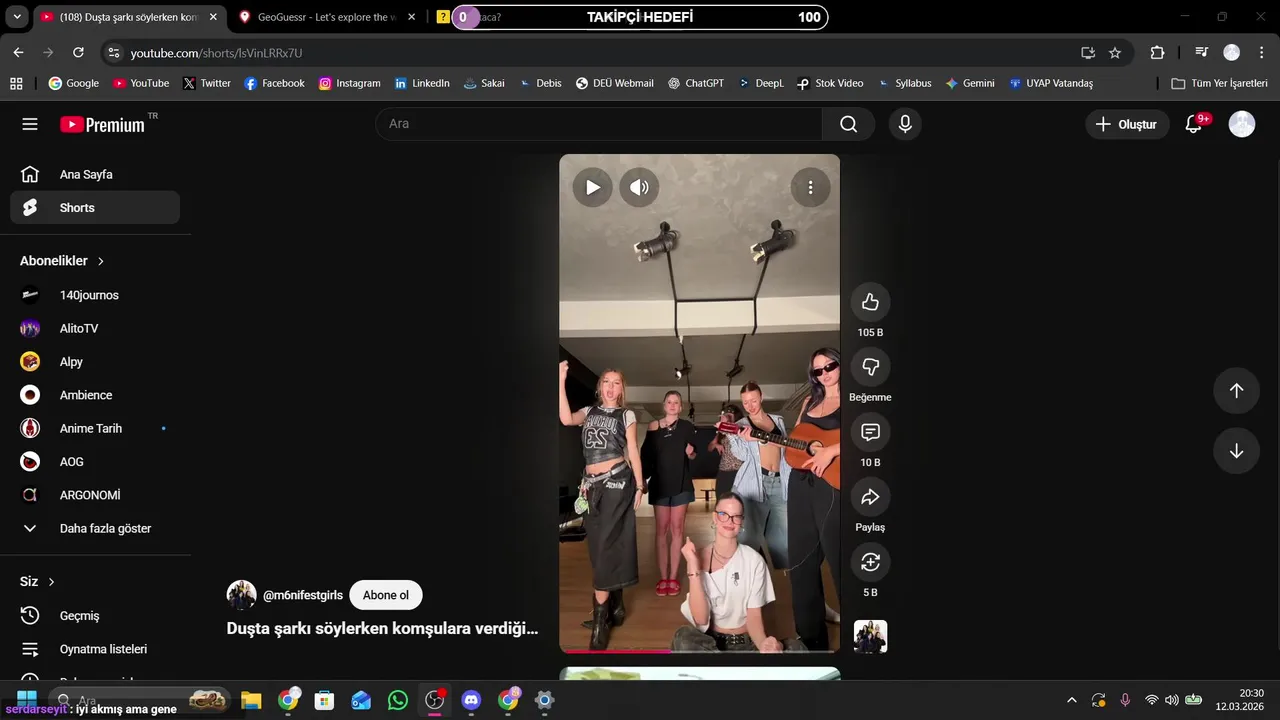
Task: Open the 140journos subscription
Action: coord(95,295)
